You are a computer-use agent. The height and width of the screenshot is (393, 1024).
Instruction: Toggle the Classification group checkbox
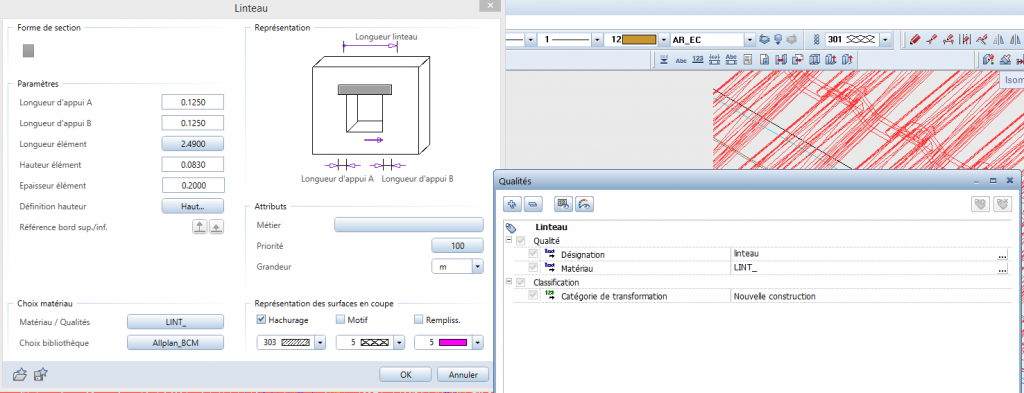pos(520,282)
